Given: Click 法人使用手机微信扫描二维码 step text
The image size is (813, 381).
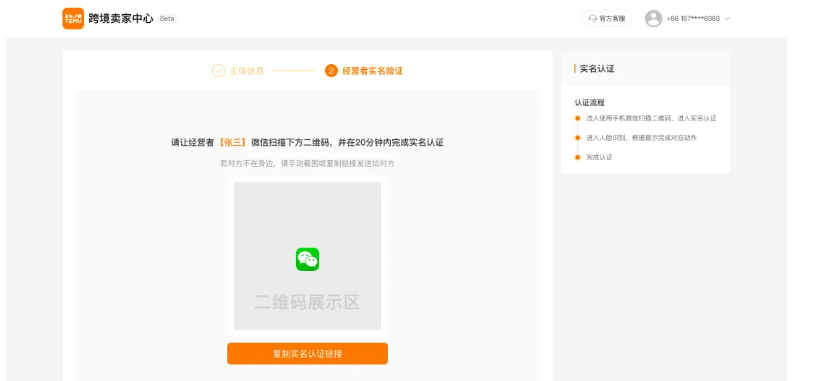Looking at the screenshot, I should point(651,118).
